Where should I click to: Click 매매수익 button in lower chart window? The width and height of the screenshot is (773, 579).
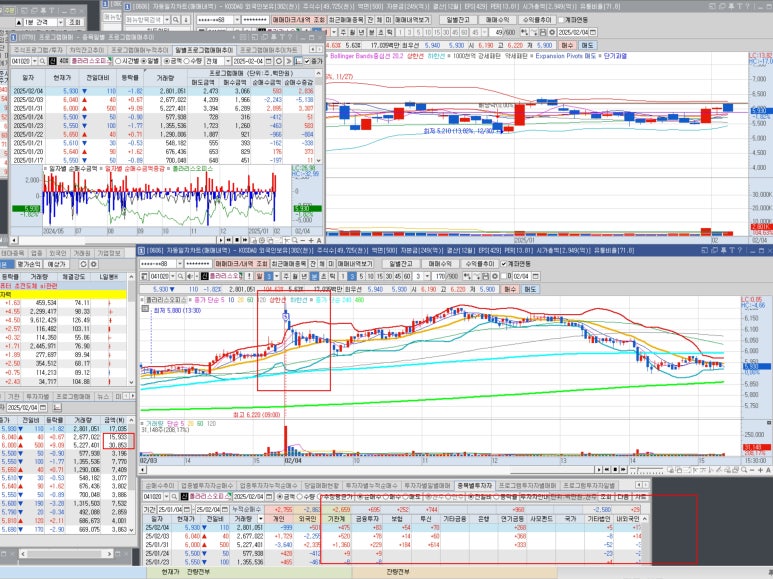[440, 264]
